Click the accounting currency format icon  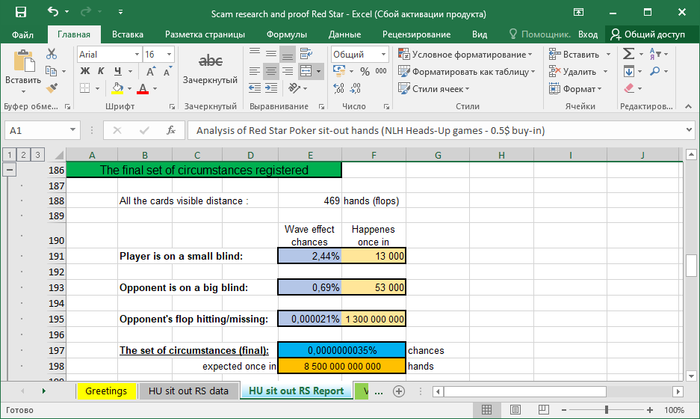click(x=339, y=71)
